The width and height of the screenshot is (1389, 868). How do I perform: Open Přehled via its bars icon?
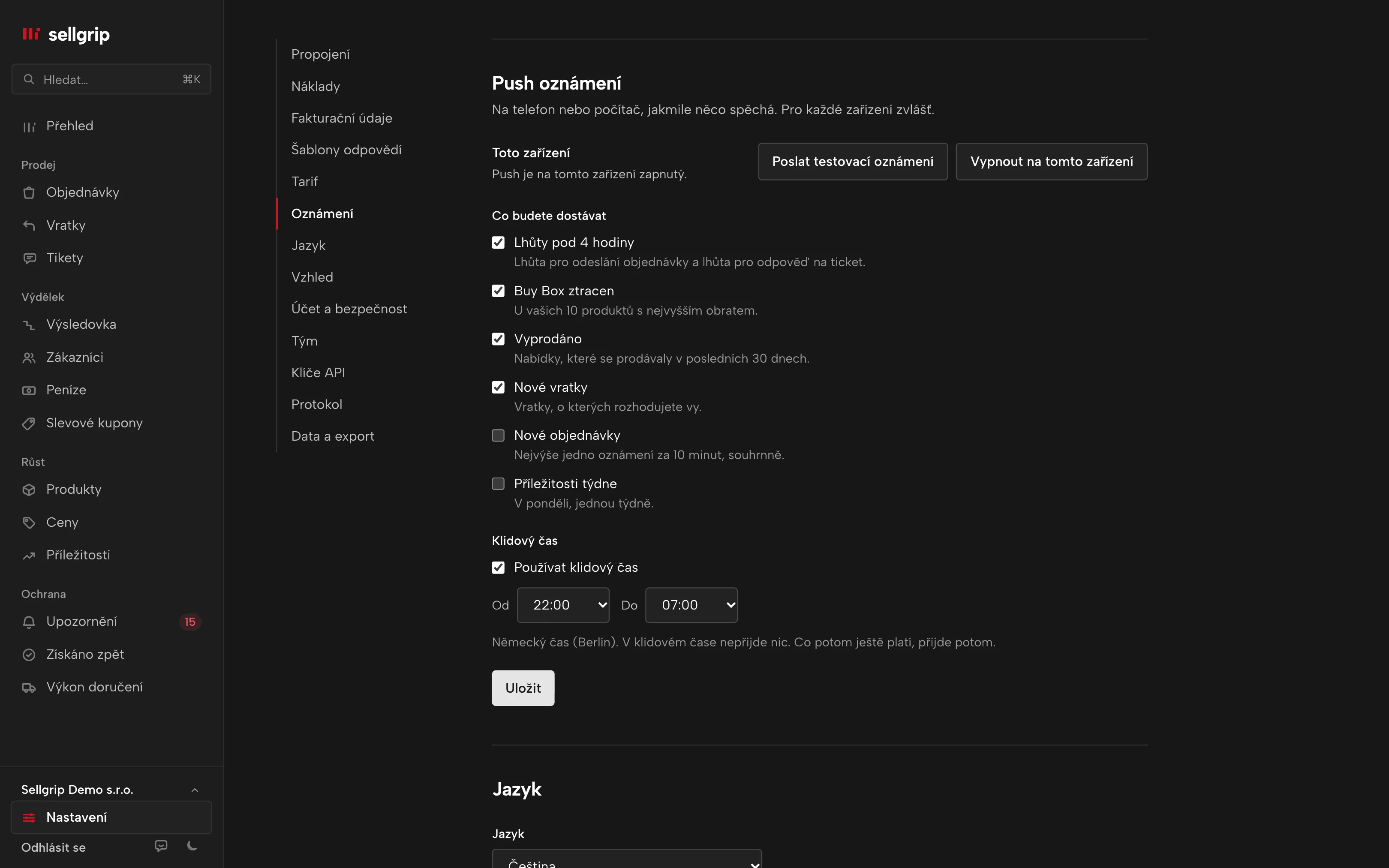tap(29, 126)
